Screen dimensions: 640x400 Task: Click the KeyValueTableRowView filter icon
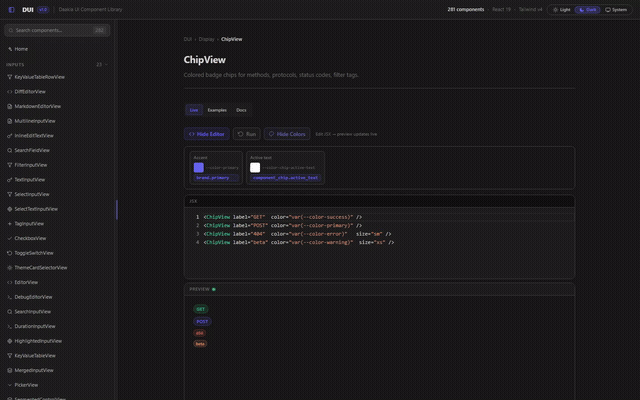[x=9, y=77]
